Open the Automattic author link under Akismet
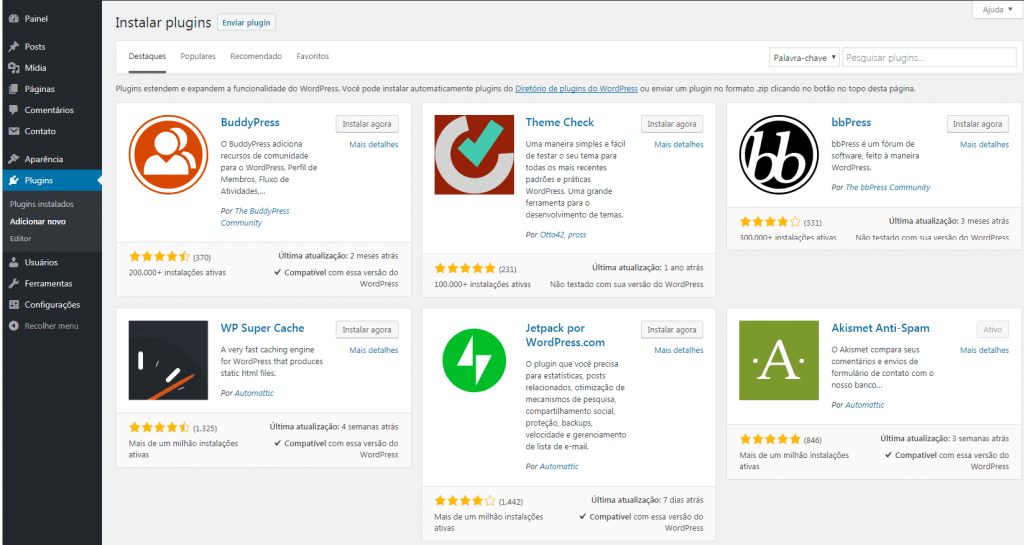1024x545 pixels. 865,405
